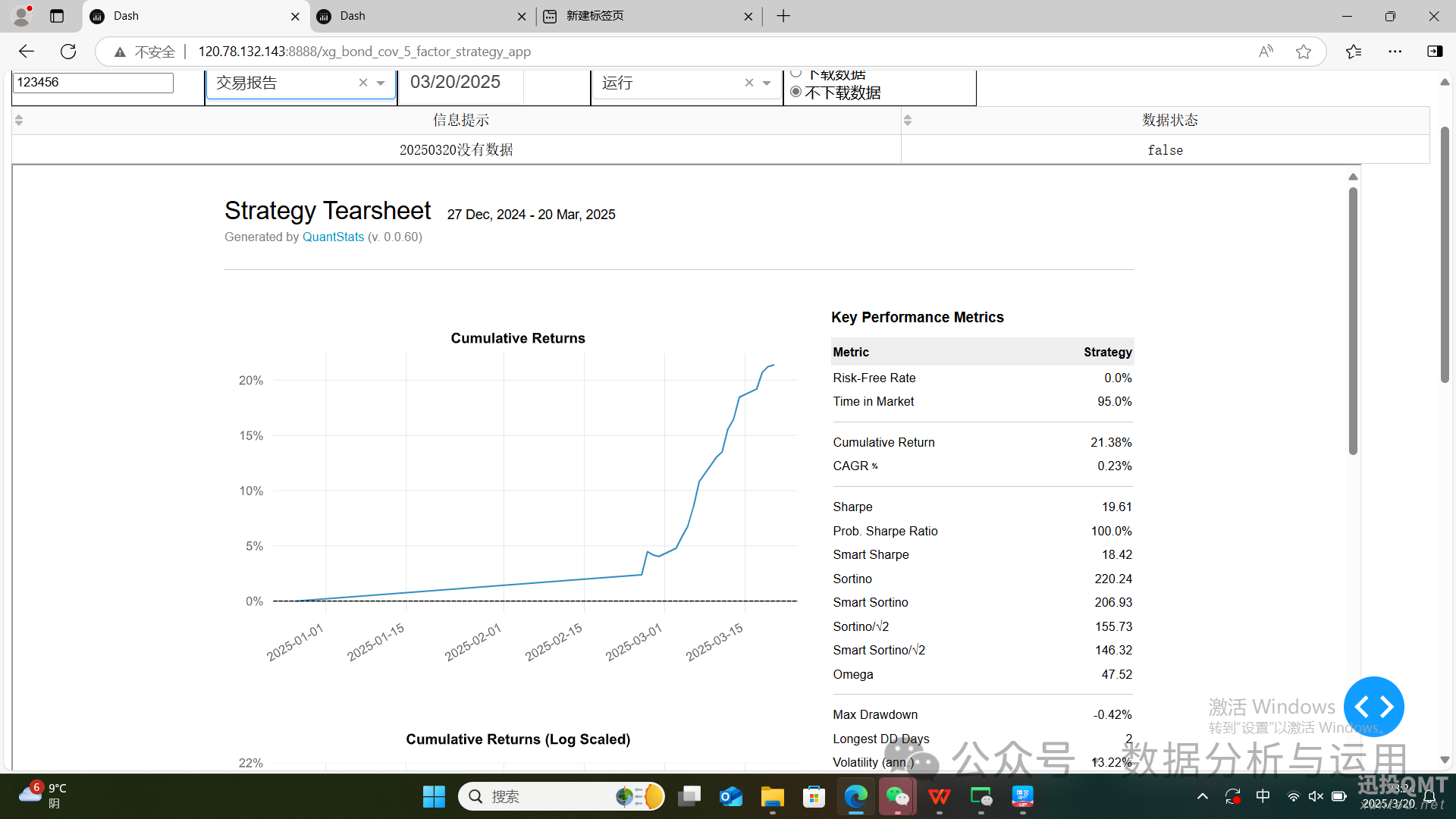Go back with the browser back arrow
The height and width of the screenshot is (819, 1456).
27,52
